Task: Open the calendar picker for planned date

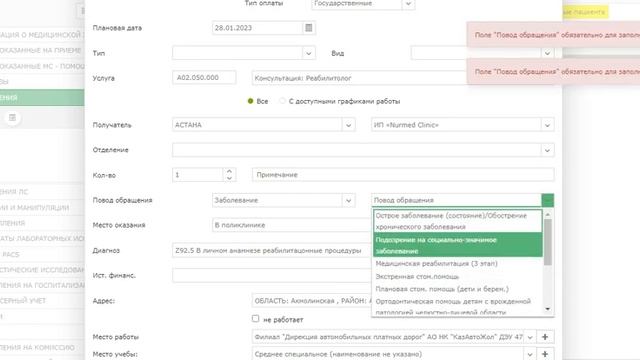Action: coord(309,28)
